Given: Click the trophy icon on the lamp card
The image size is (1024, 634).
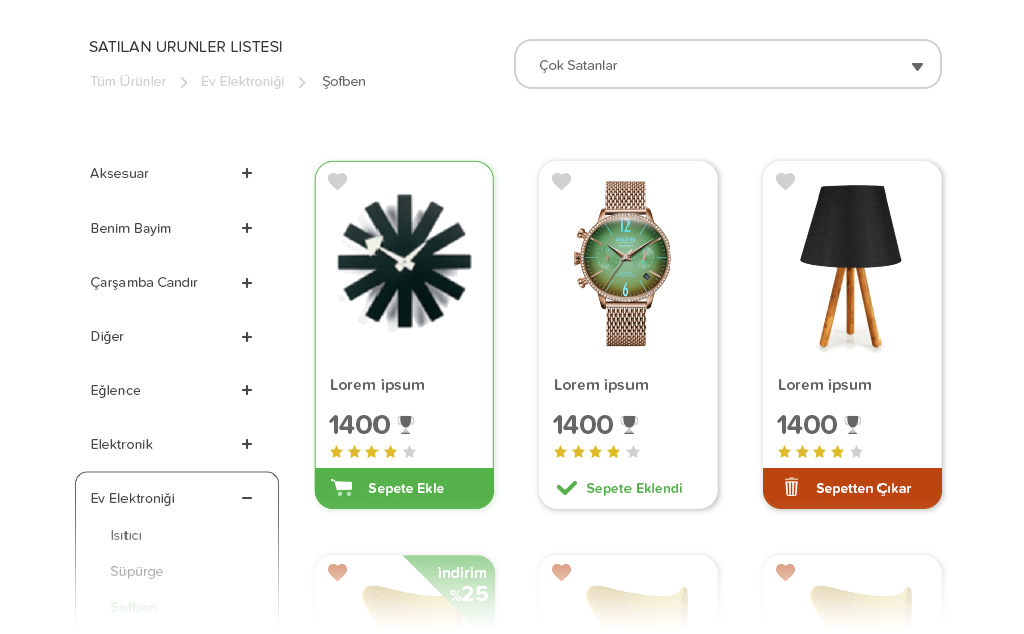Looking at the screenshot, I should pos(852,424).
